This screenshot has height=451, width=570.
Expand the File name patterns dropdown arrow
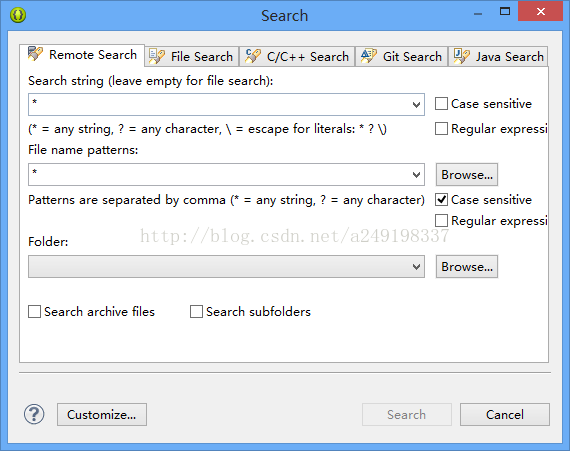(416, 175)
